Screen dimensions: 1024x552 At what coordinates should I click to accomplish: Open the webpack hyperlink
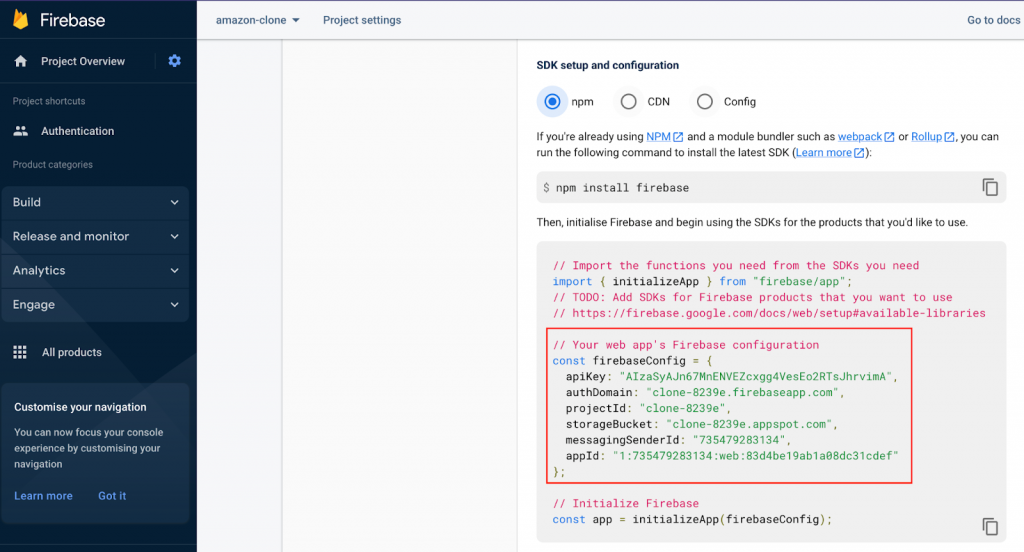pyautogui.click(x=859, y=137)
